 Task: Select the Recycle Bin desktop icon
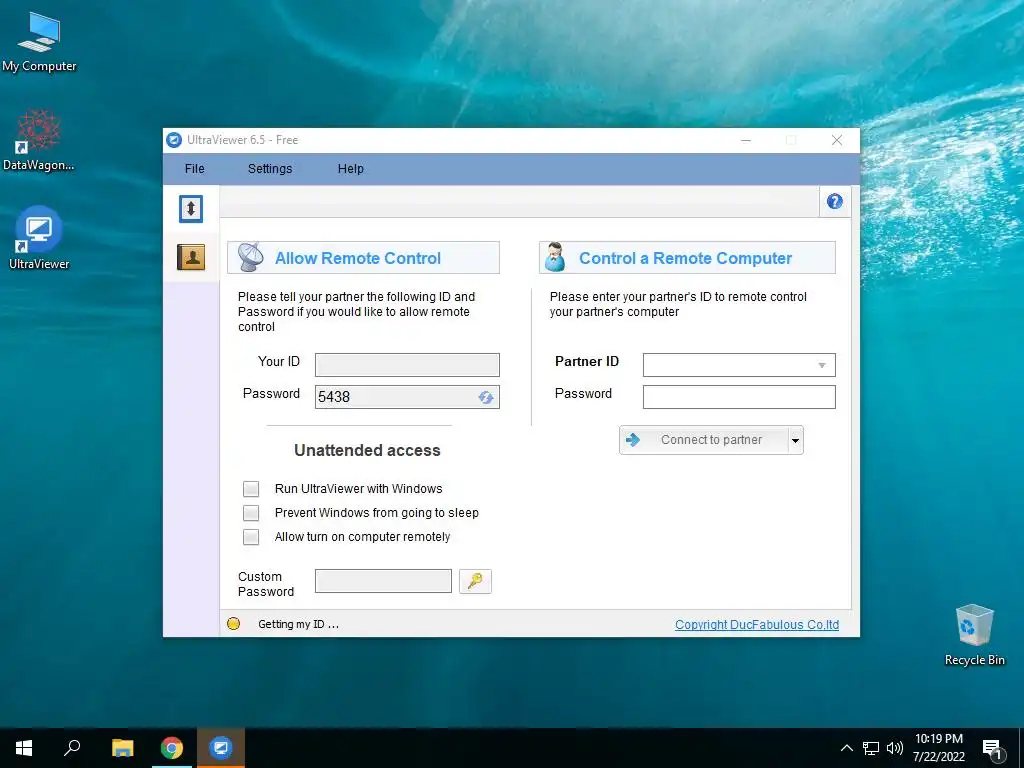point(974,635)
